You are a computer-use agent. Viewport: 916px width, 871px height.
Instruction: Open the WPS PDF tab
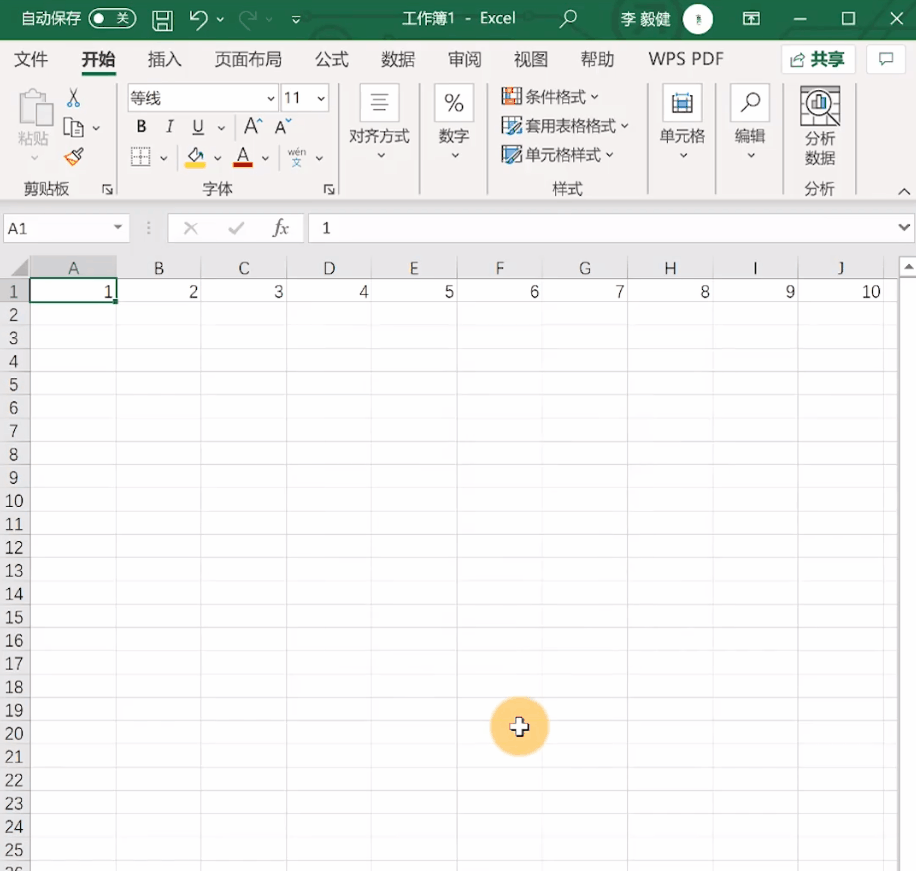(686, 59)
